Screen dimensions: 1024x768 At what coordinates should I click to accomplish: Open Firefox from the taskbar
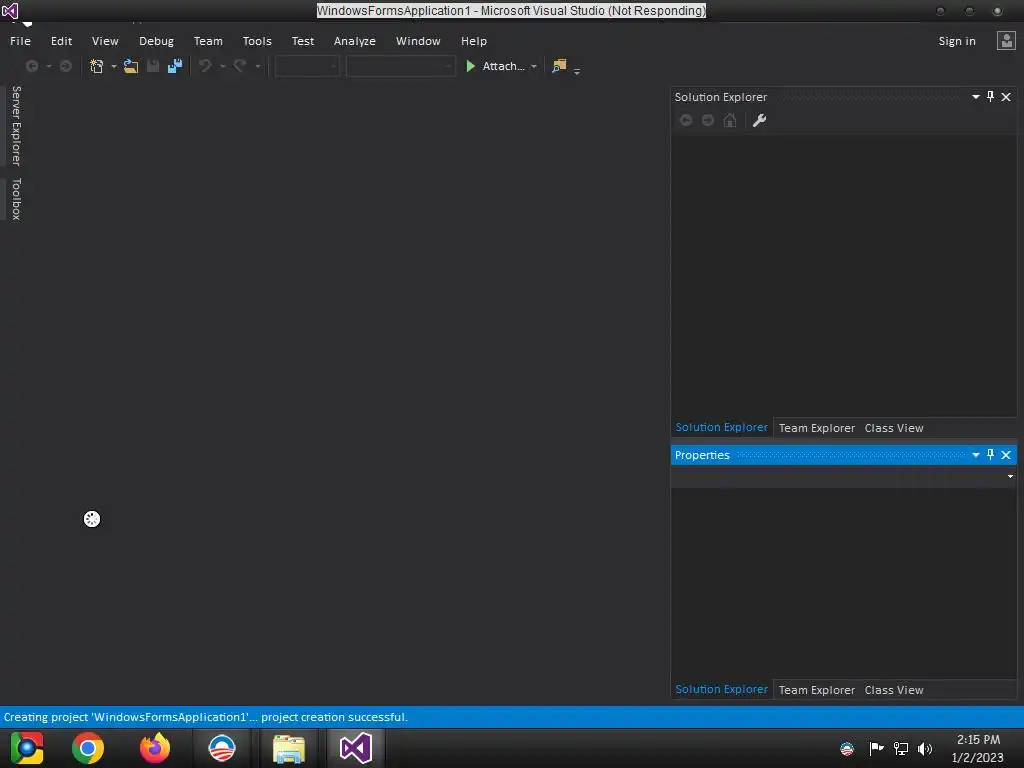click(x=155, y=748)
